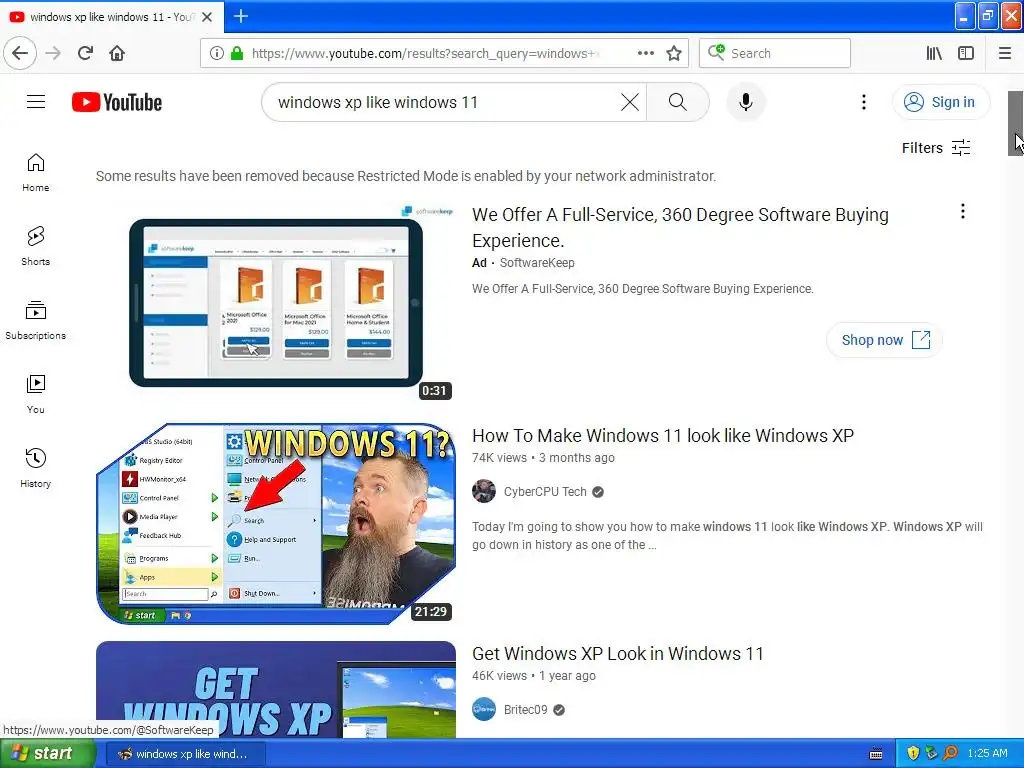Viewport: 1024px width, 768px height.
Task: Focus the YouTube search input field
Action: point(444,102)
